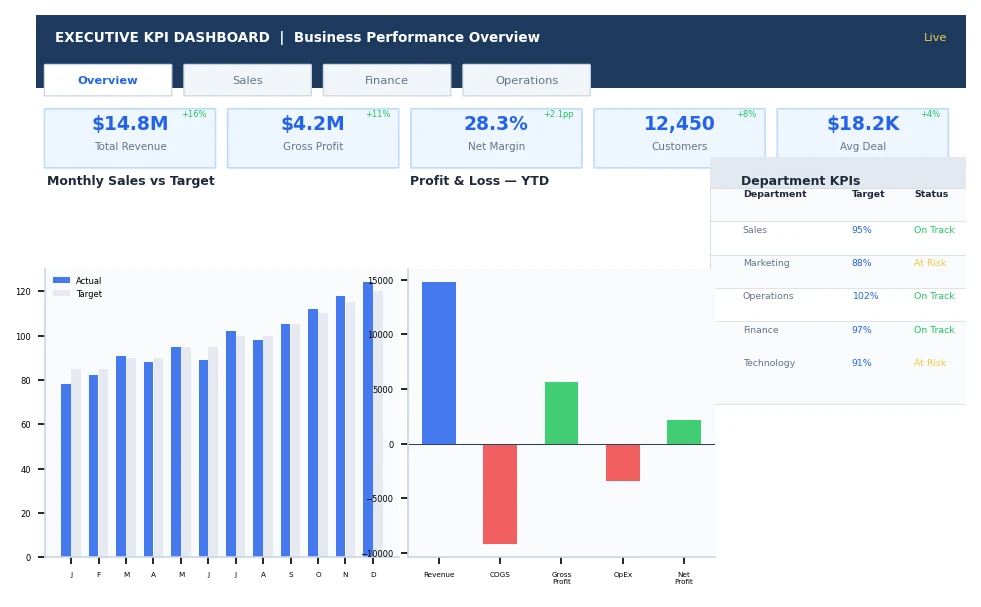Open the Operations tab

526,80
